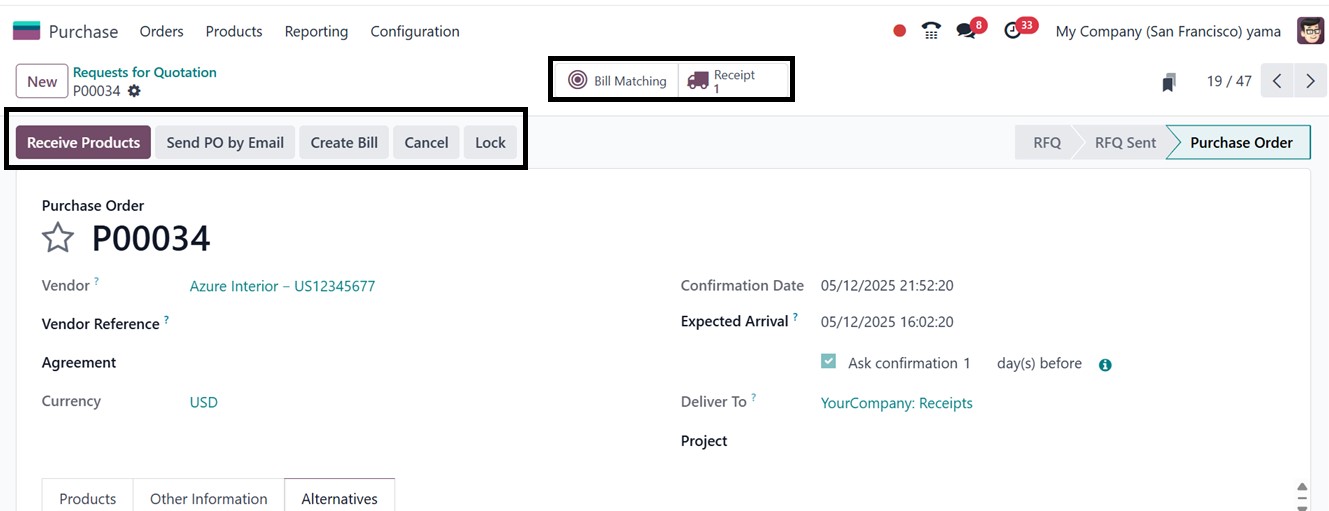Open the activities clock icon
This screenshot has height=511, width=1329.
click(1014, 31)
